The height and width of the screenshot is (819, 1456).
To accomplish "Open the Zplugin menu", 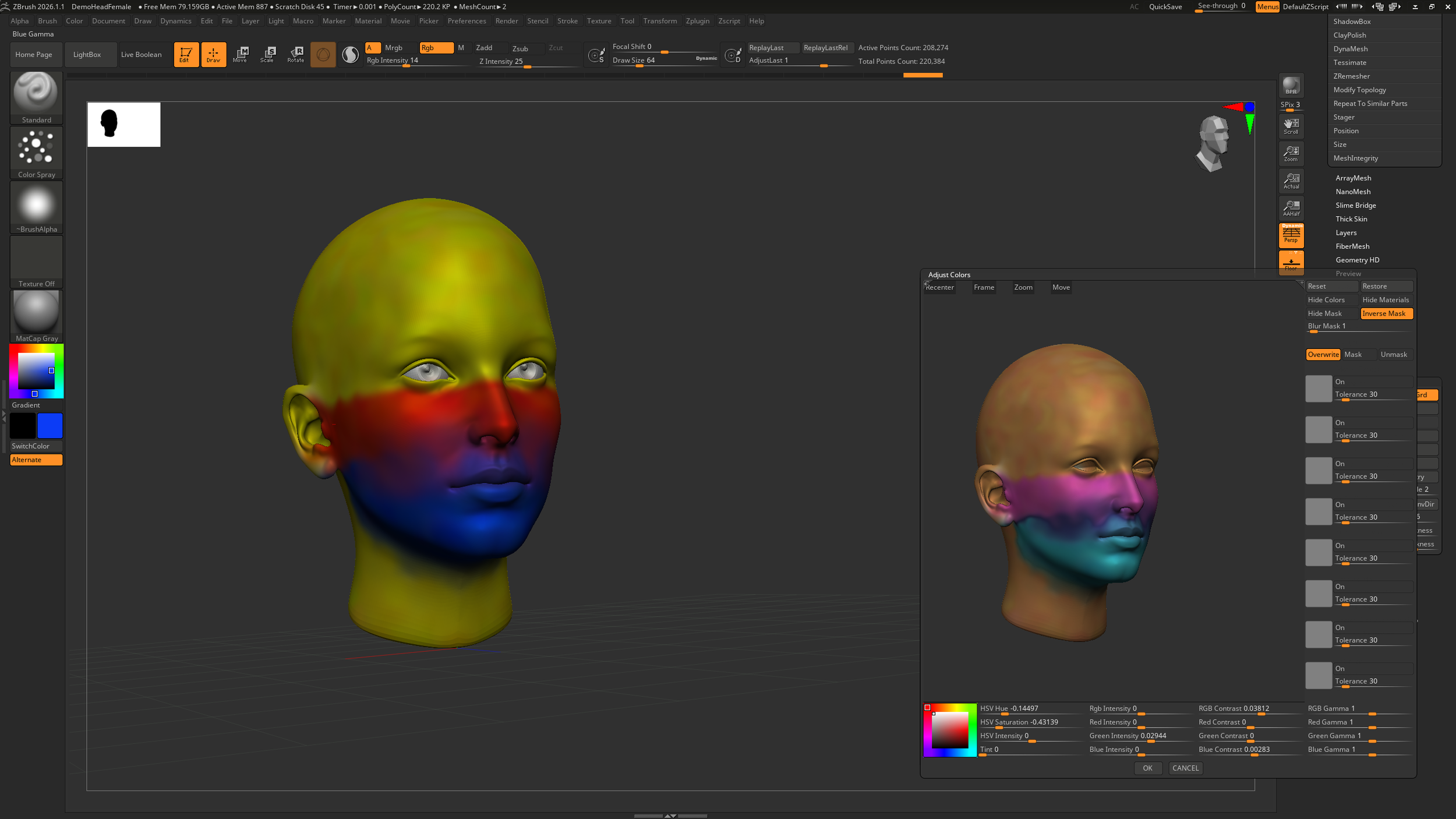I will (x=697, y=21).
